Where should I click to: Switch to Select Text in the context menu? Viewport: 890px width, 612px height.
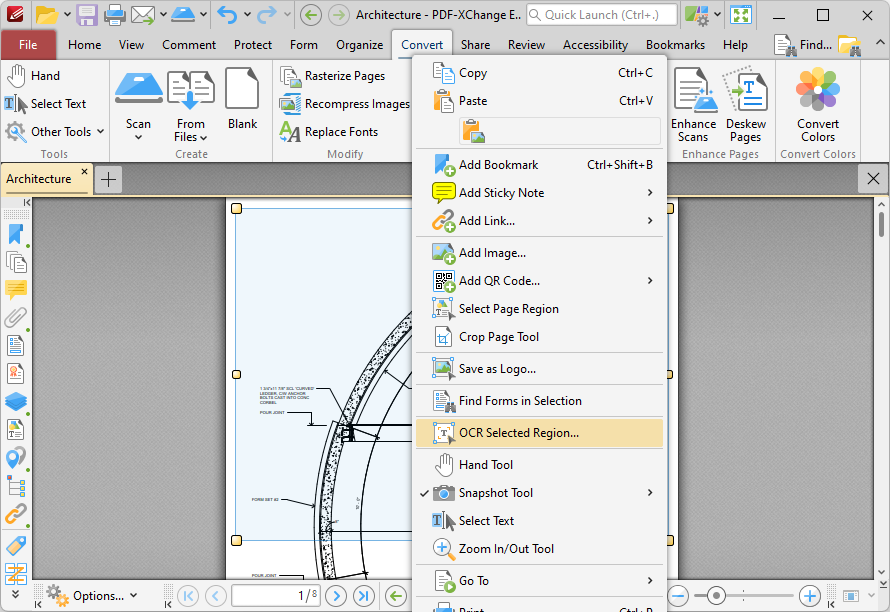click(539, 521)
